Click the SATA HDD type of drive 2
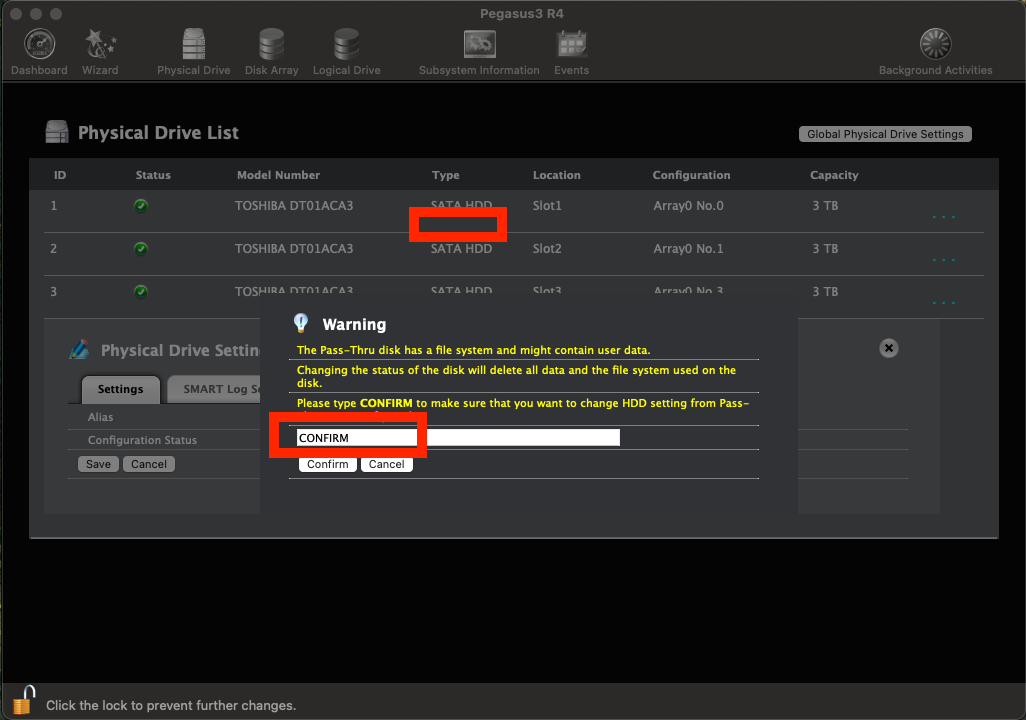 pyautogui.click(x=461, y=249)
